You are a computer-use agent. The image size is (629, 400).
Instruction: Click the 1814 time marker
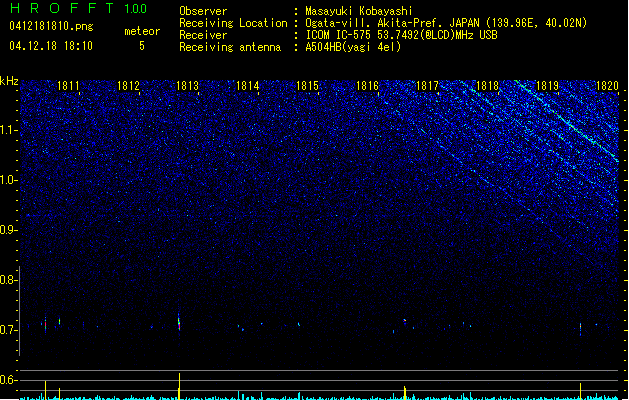[x=248, y=86]
